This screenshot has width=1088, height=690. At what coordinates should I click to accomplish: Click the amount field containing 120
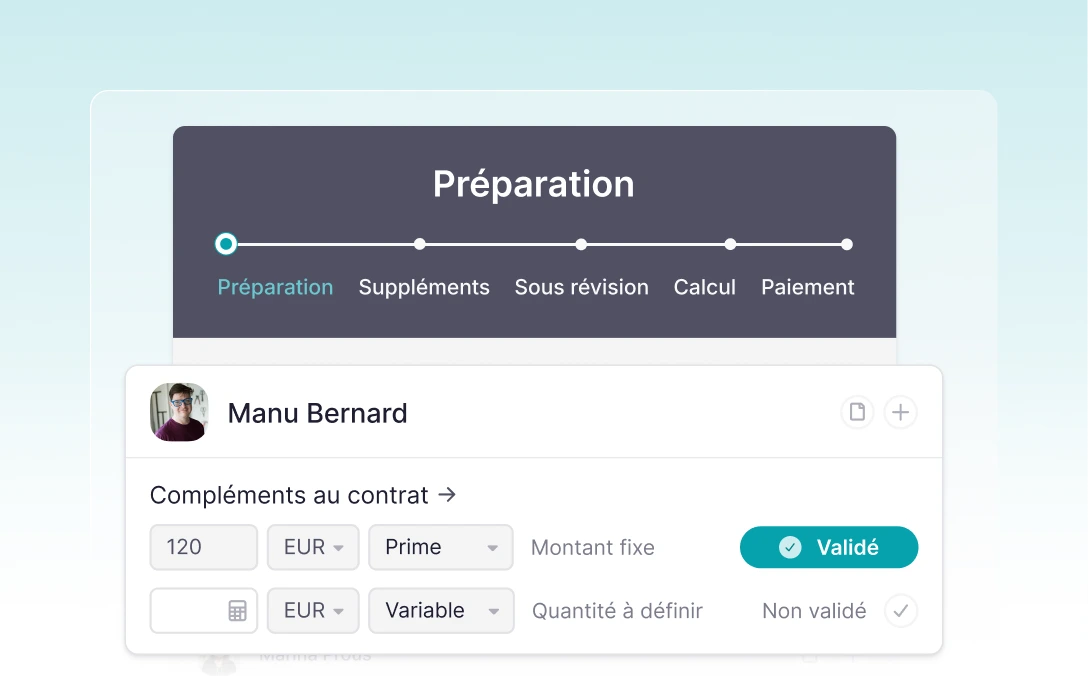coord(203,547)
